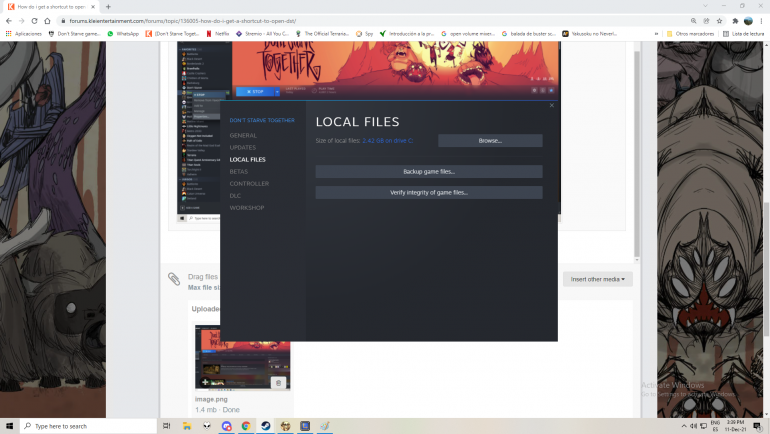Click the Browse... button

490,140
